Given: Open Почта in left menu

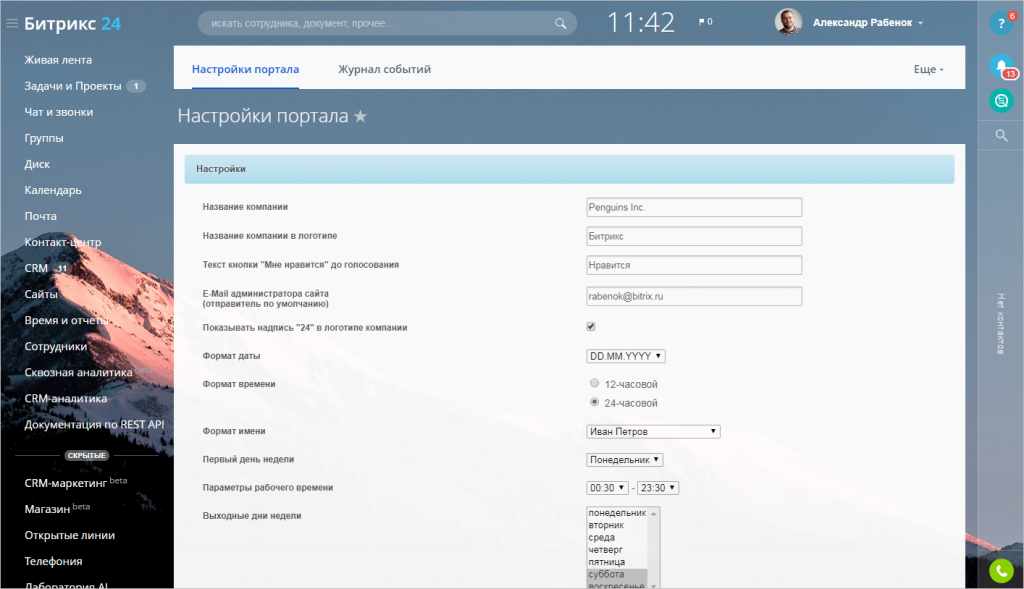Looking at the screenshot, I should 40,216.
